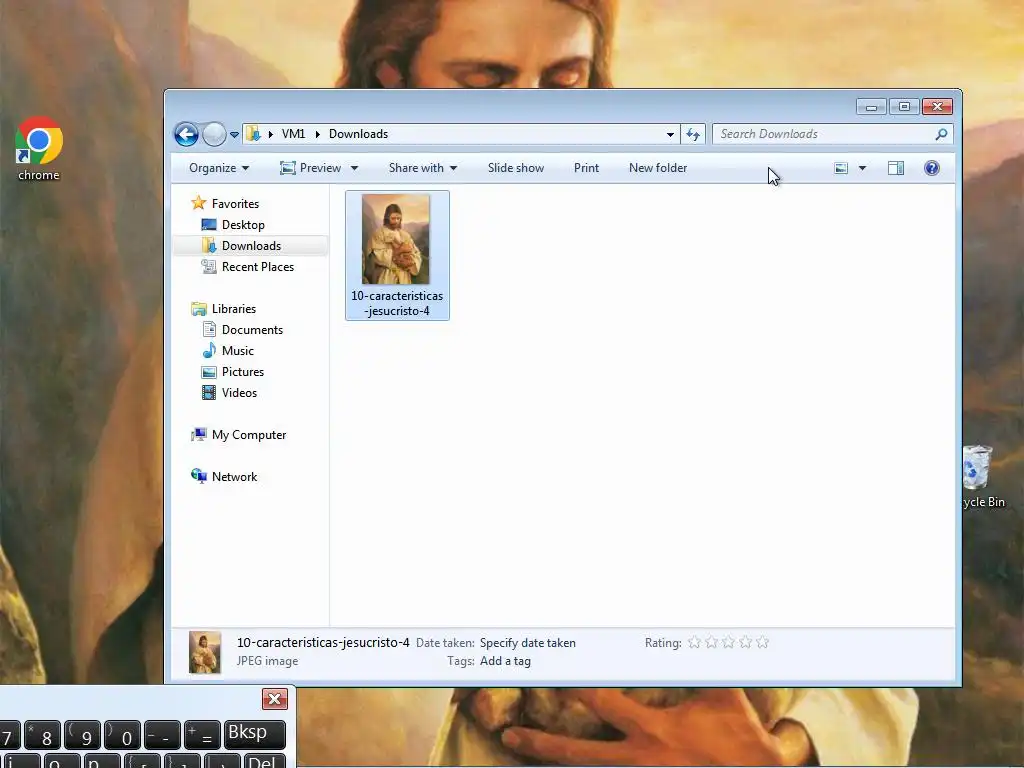This screenshot has width=1024, height=768.
Task: Click the folder icon in address bar
Action: pyautogui.click(x=253, y=134)
